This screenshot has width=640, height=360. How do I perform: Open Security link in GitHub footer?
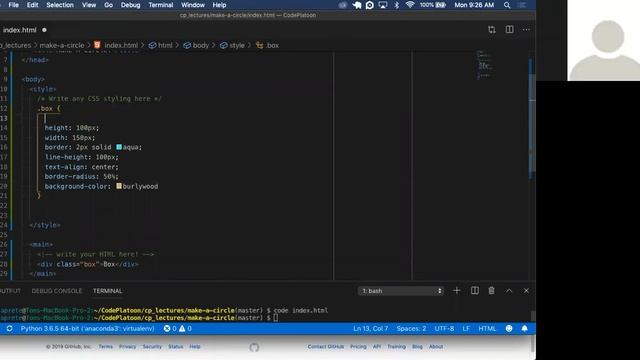point(152,347)
